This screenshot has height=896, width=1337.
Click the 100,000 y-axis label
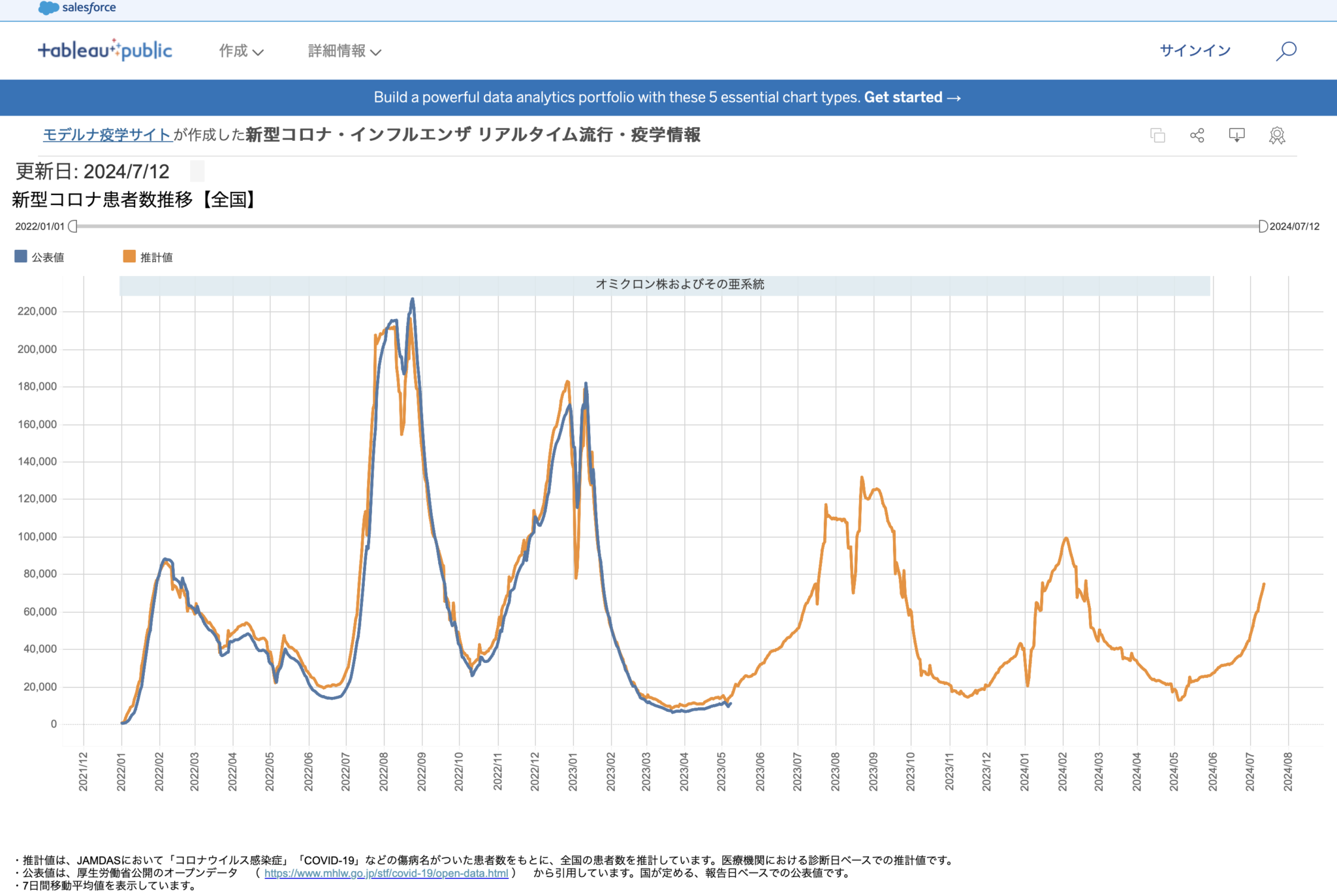37,536
